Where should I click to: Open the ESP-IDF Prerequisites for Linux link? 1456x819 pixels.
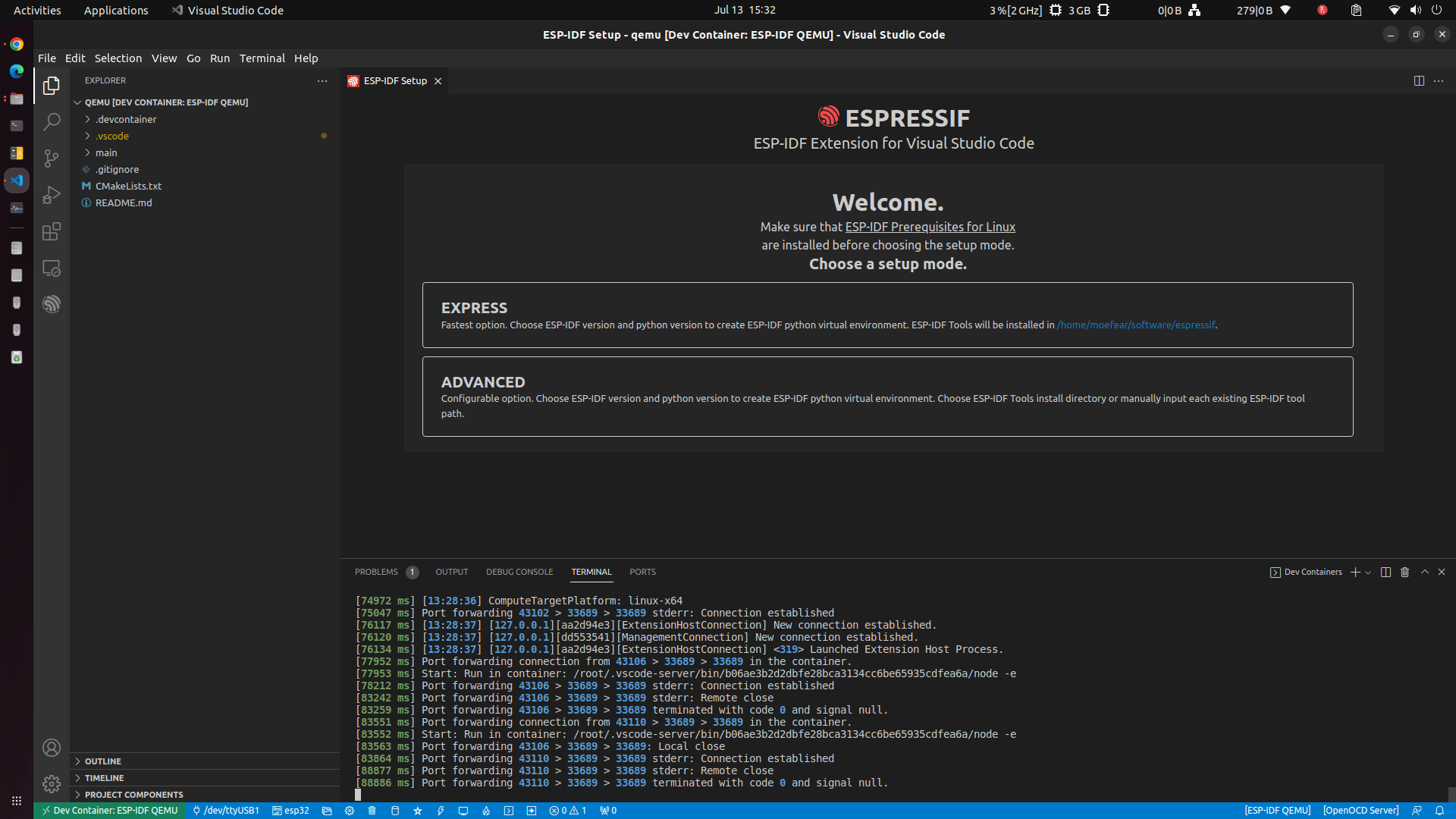click(x=930, y=227)
